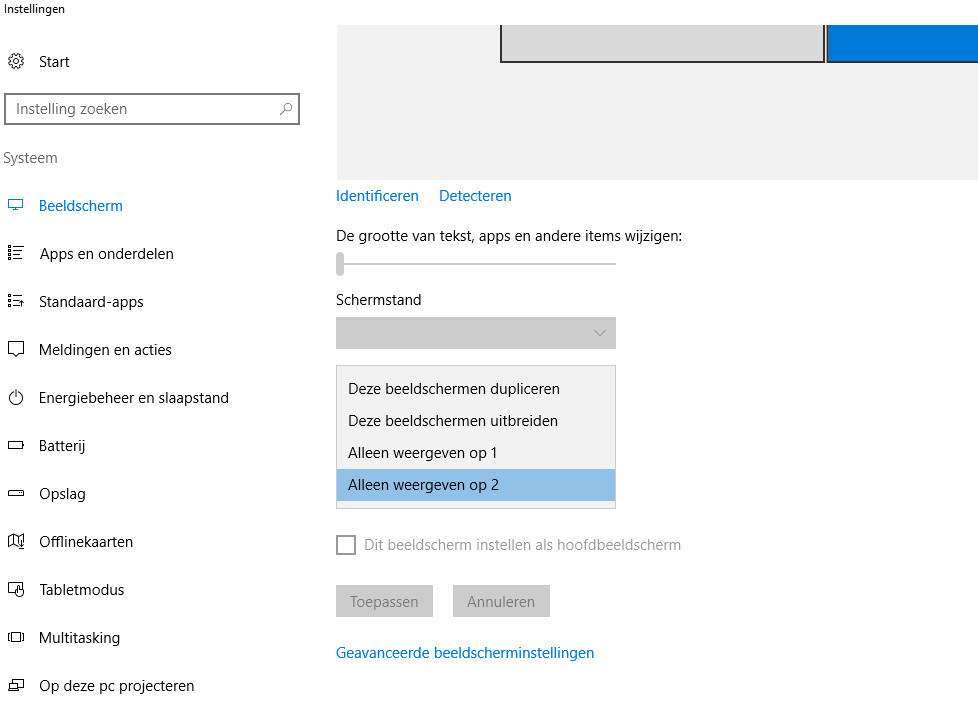This screenshot has height=719, width=978.
Task: Open Tabletmodus settings
Action: click(82, 590)
